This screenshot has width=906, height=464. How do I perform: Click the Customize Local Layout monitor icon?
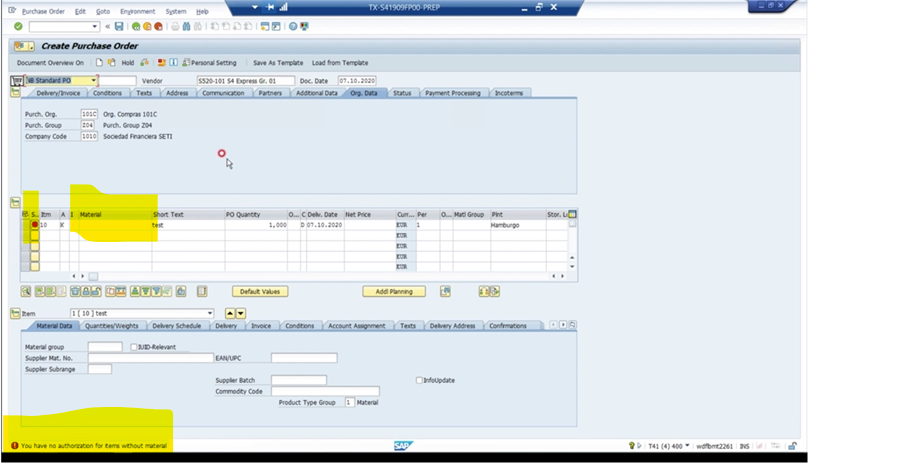pyautogui.click(x=304, y=27)
